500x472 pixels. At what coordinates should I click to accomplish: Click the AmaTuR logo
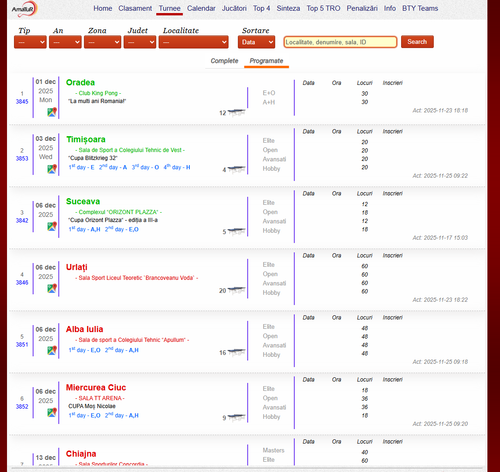pyautogui.click(x=24, y=9)
